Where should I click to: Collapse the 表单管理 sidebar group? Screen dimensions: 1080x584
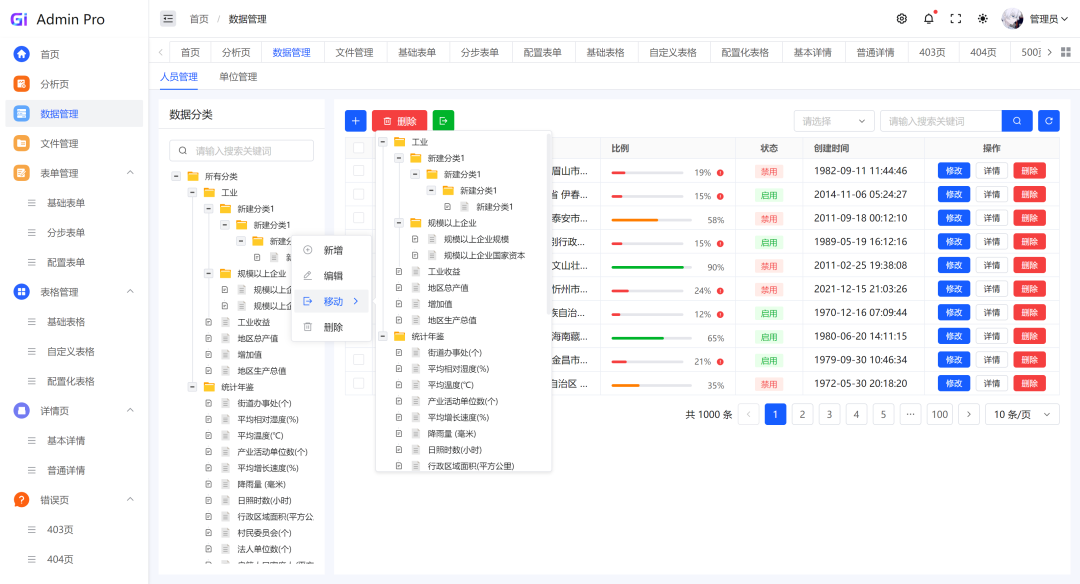(x=129, y=173)
